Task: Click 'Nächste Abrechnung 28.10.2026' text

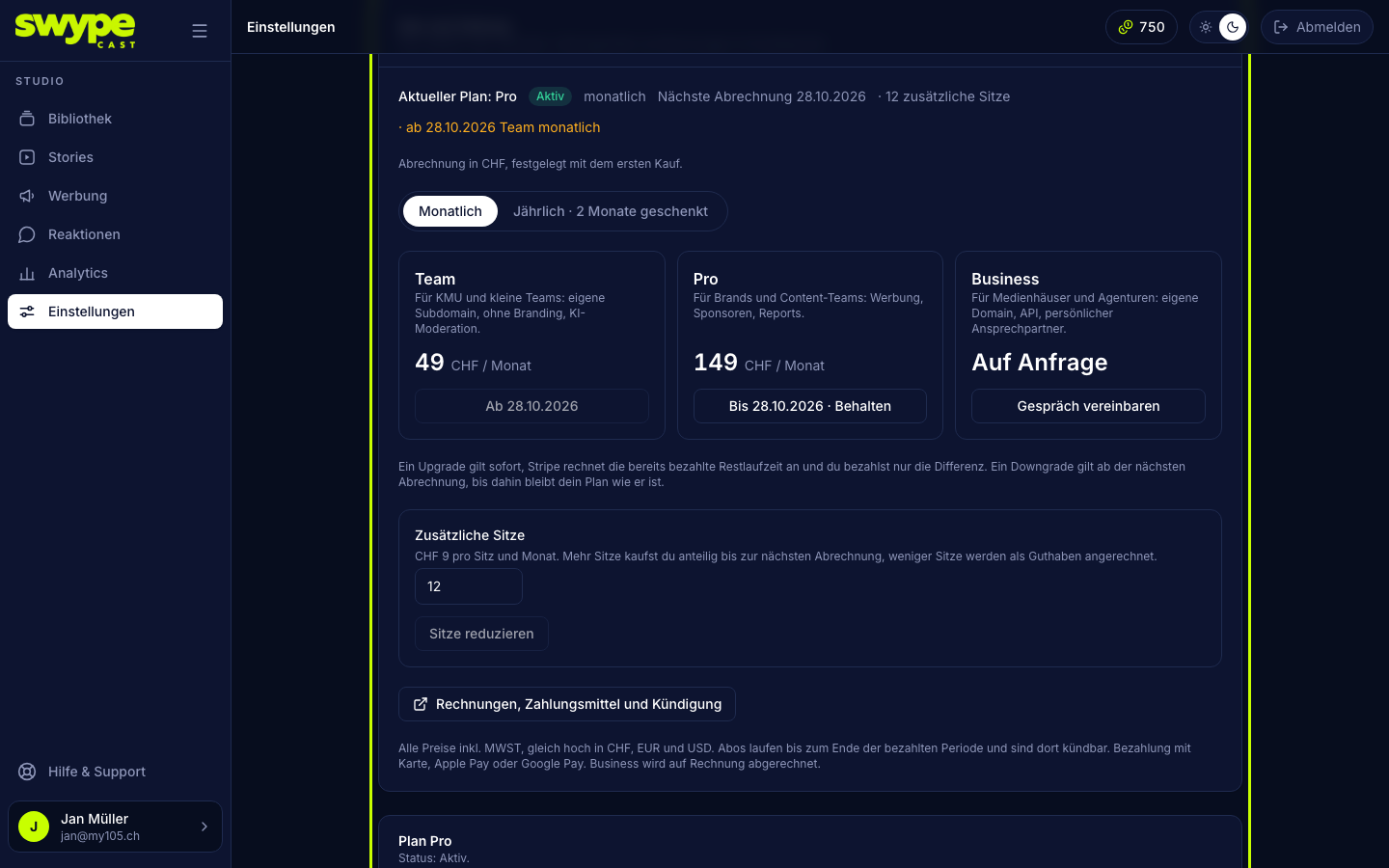Action: [762, 96]
